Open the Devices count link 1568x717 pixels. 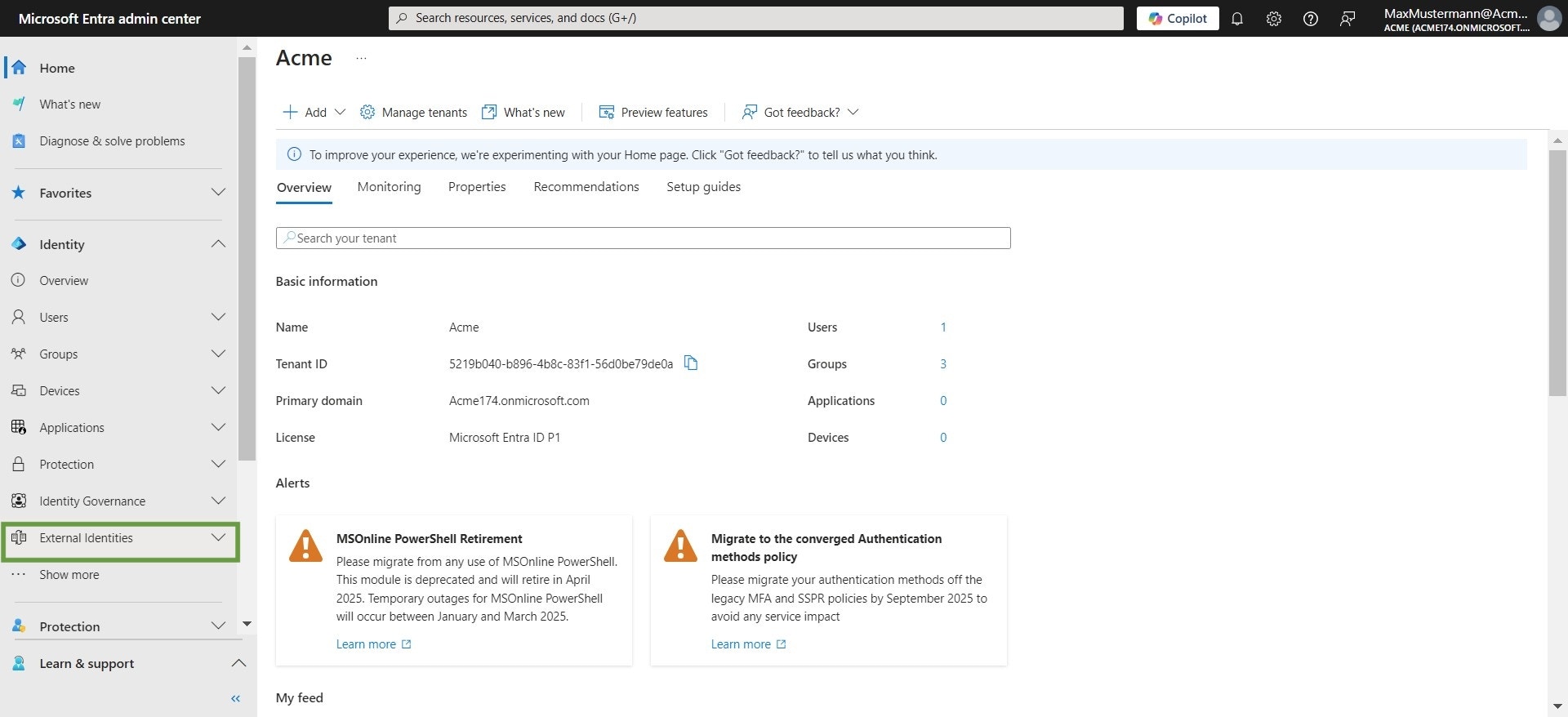point(943,438)
